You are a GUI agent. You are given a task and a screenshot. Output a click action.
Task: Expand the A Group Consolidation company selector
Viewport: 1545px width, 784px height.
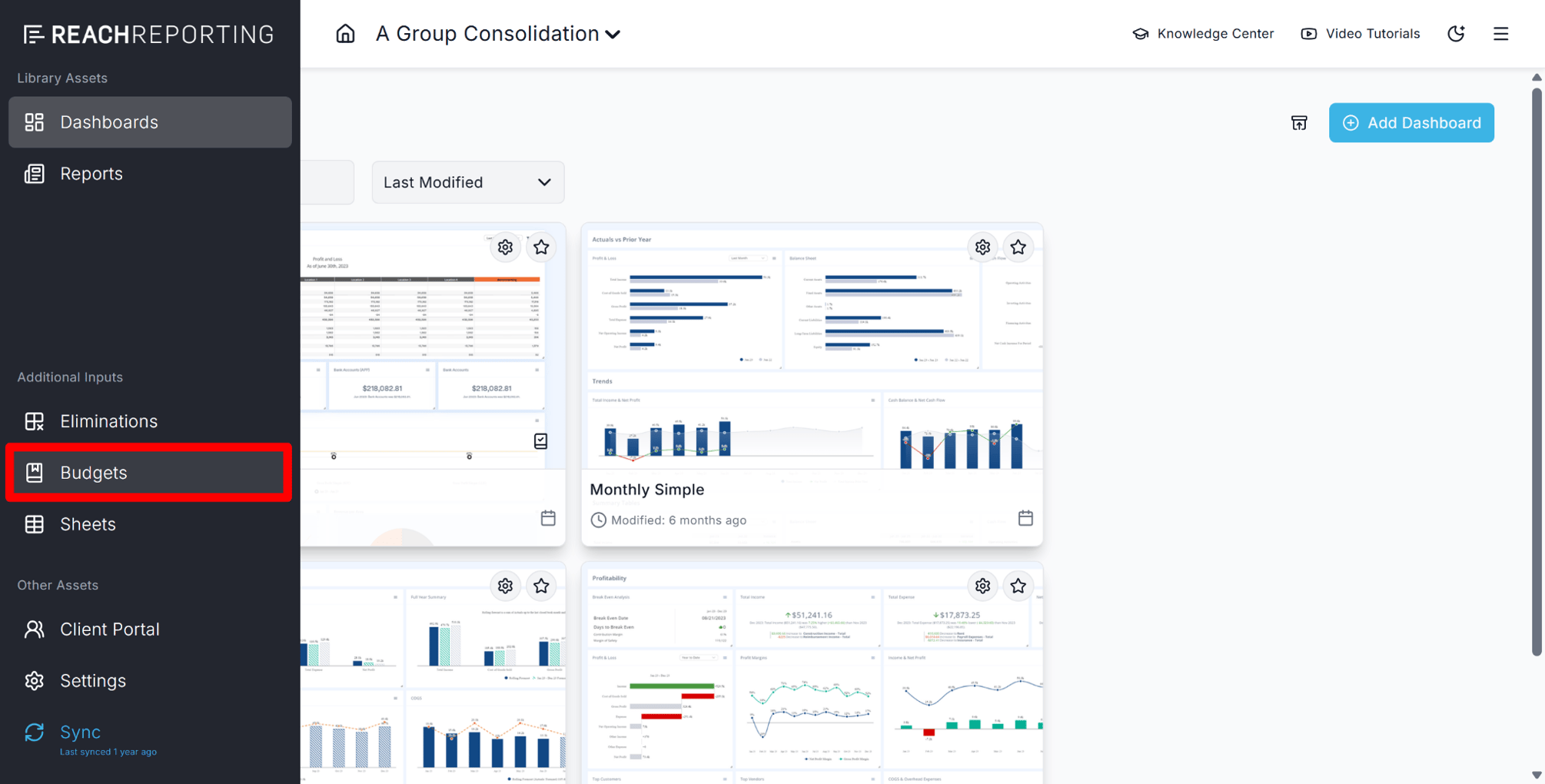[498, 34]
